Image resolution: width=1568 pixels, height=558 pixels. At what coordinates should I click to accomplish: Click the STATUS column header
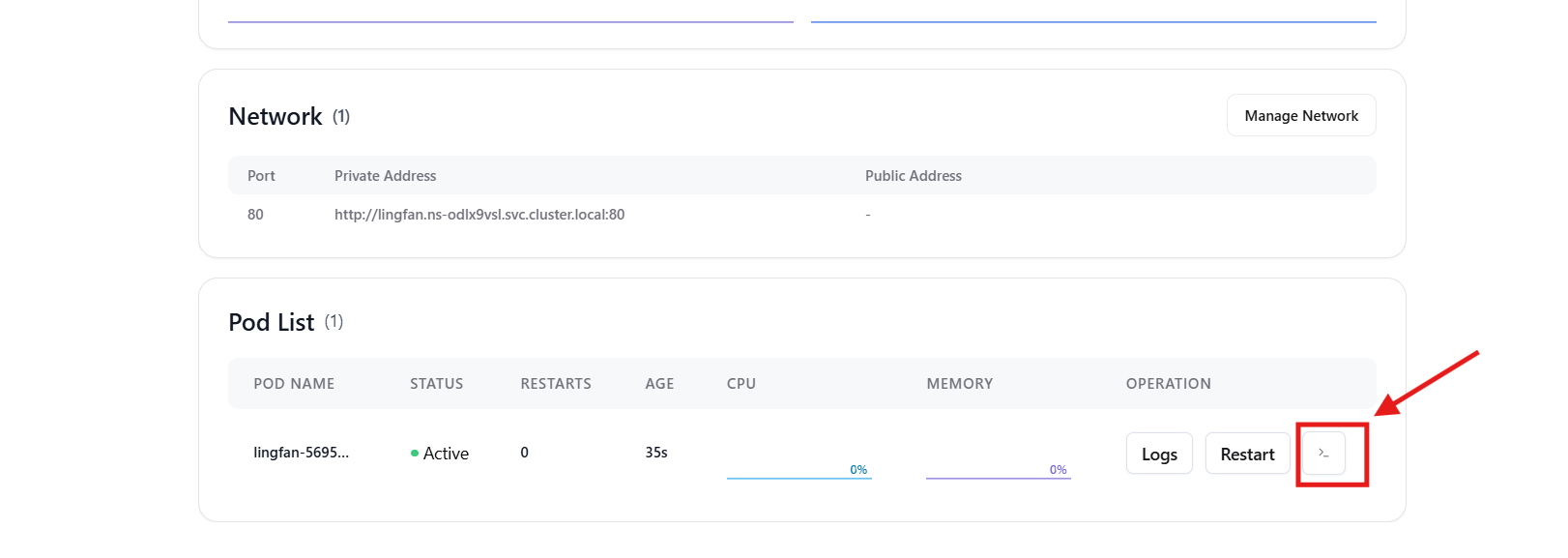click(437, 384)
